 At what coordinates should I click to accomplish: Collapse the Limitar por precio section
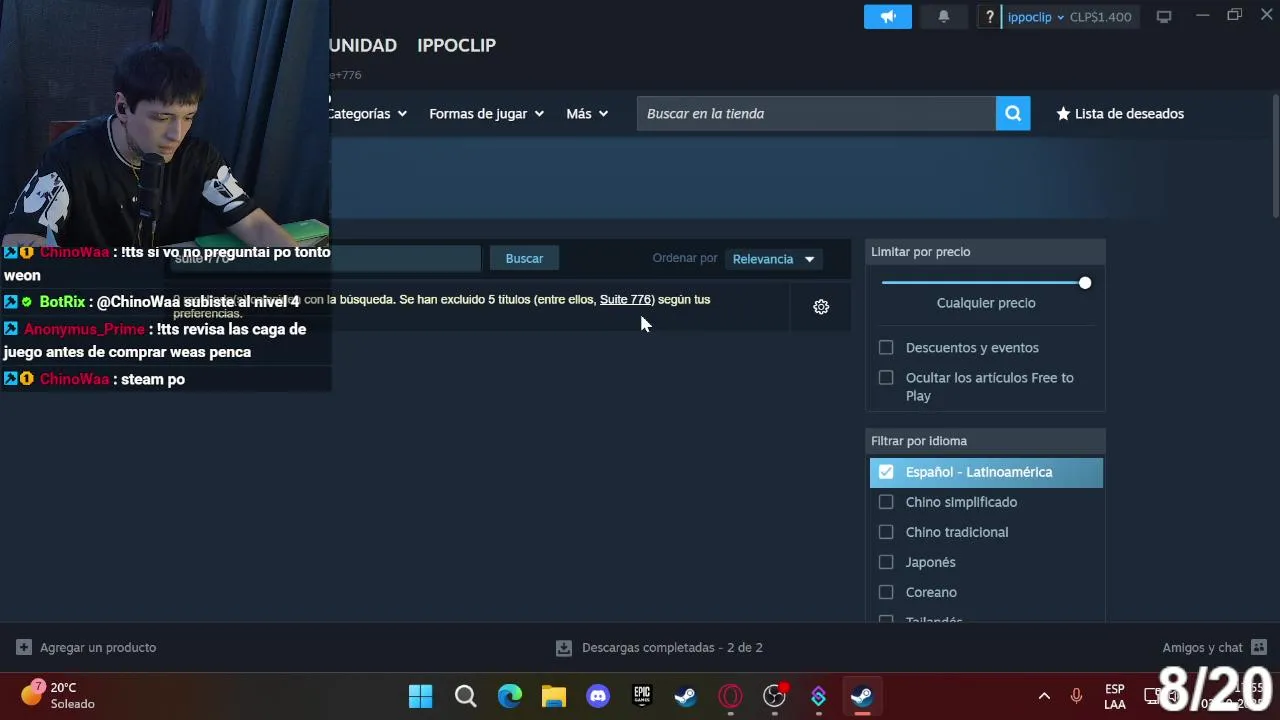tap(985, 252)
